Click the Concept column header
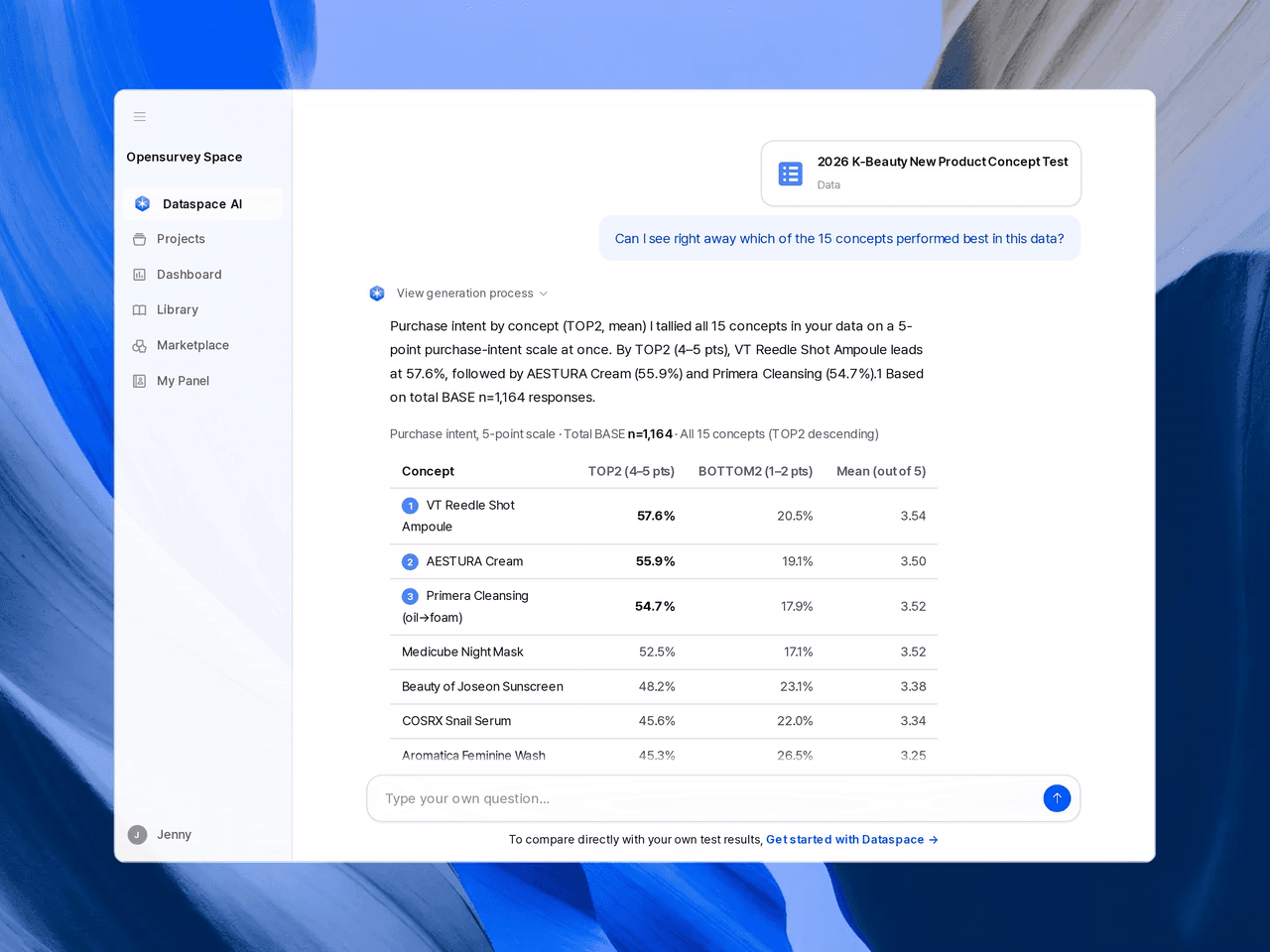 (x=428, y=471)
